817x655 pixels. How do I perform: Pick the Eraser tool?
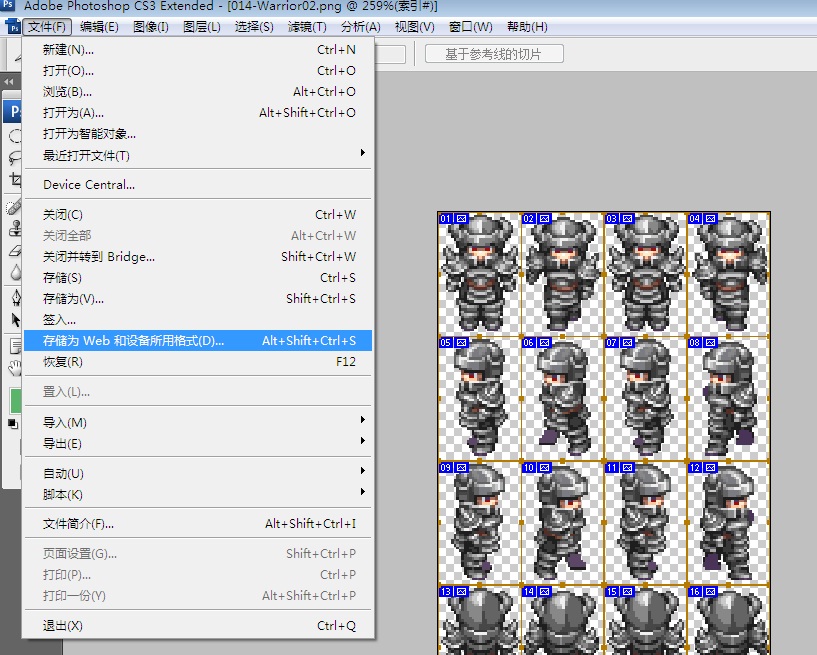pyautogui.click(x=15, y=251)
